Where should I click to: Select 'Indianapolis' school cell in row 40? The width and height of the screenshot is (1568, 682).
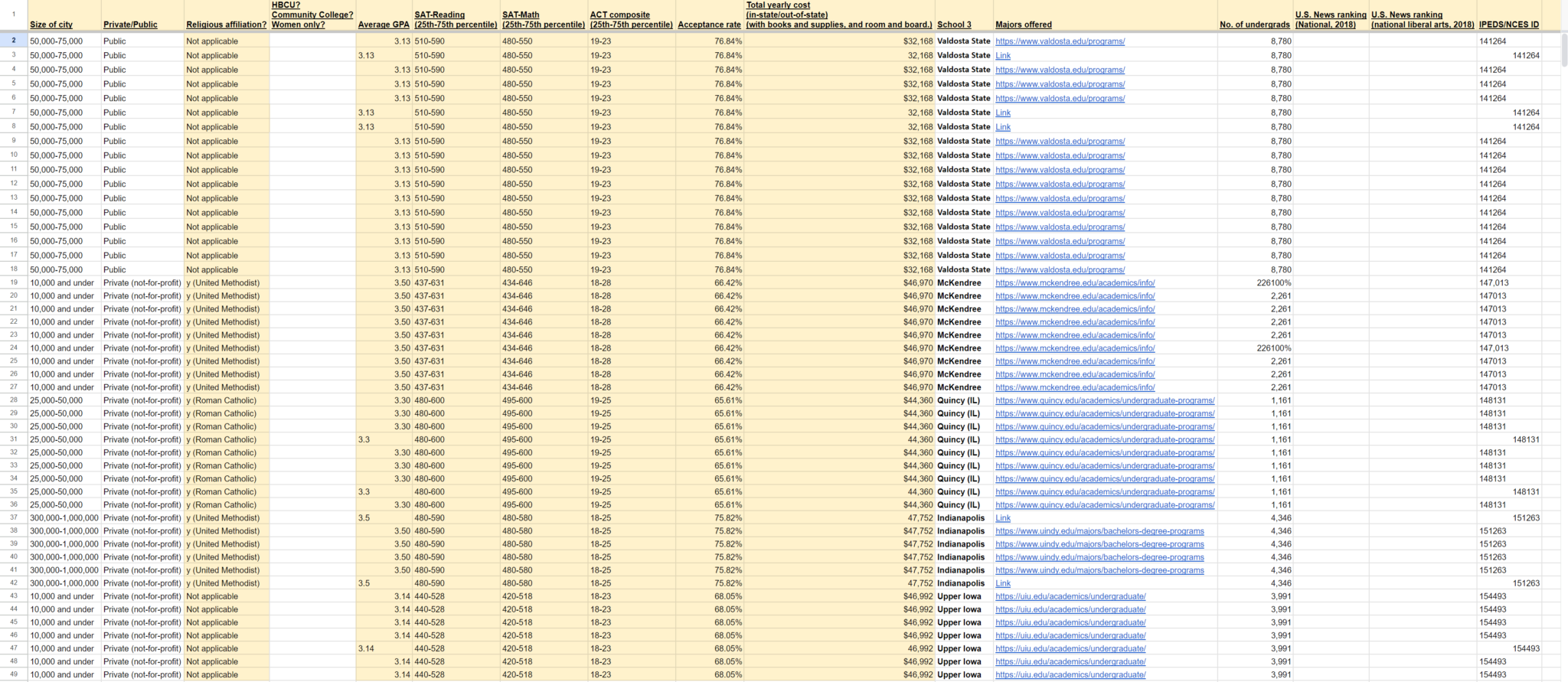click(964, 557)
